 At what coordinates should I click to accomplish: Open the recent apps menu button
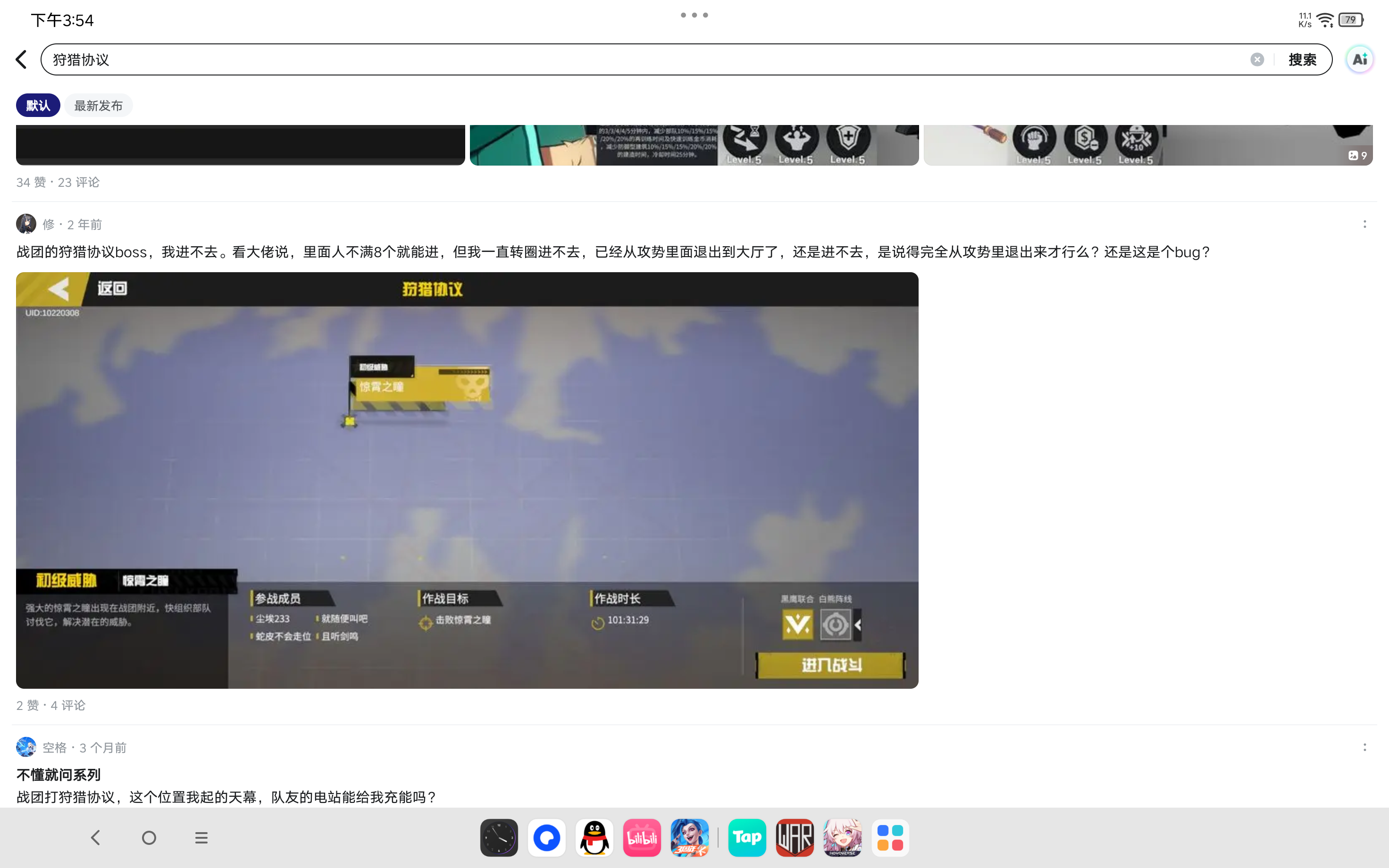pos(201,838)
